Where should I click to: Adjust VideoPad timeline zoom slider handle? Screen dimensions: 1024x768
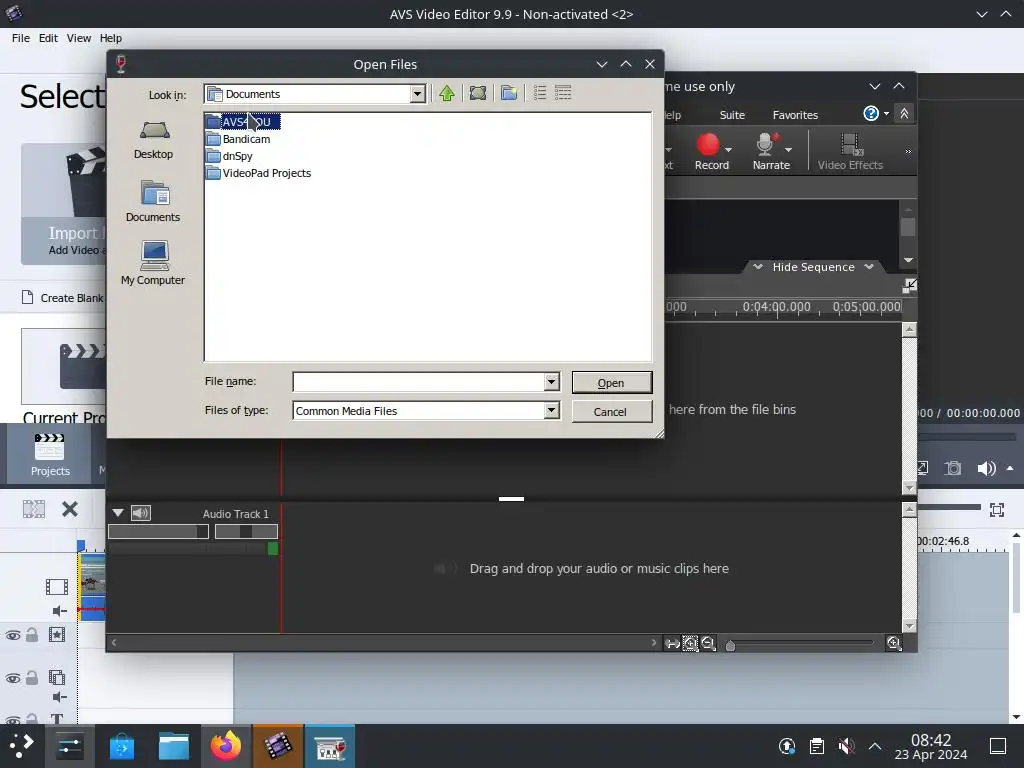pos(730,646)
